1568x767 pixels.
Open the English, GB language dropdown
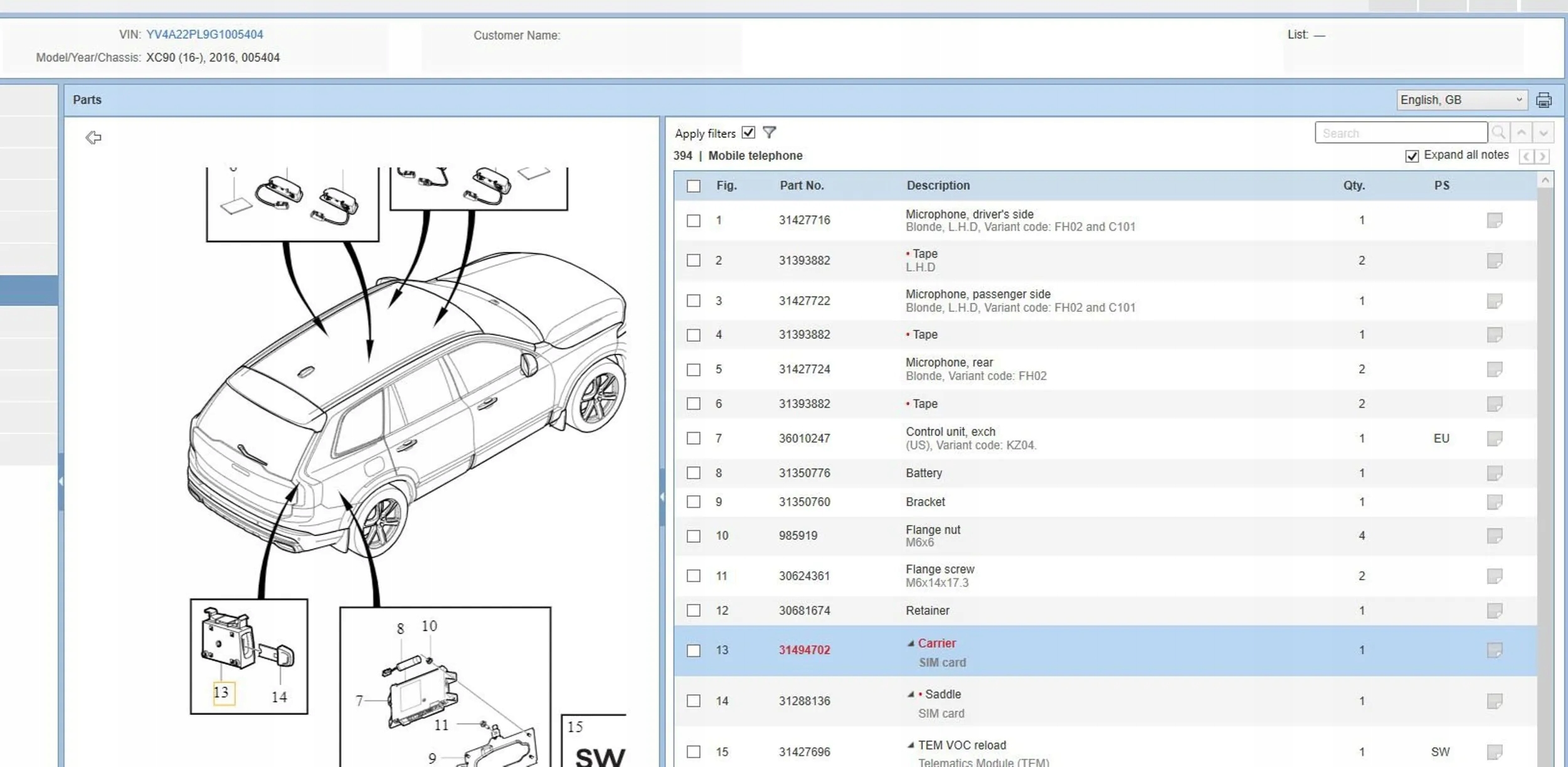pos(1461,100)
